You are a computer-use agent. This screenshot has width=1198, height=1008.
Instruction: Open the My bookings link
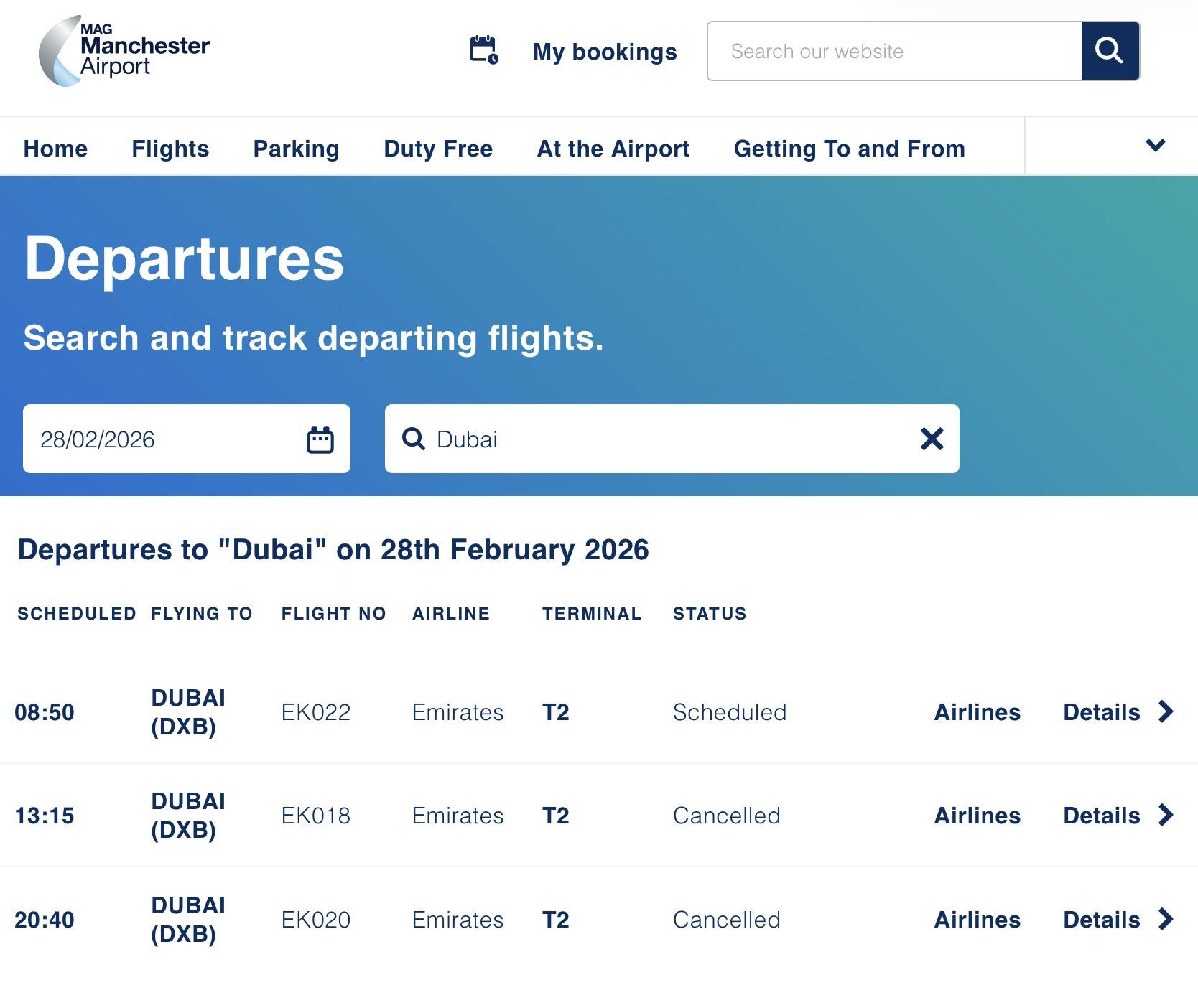coord(605,52)
